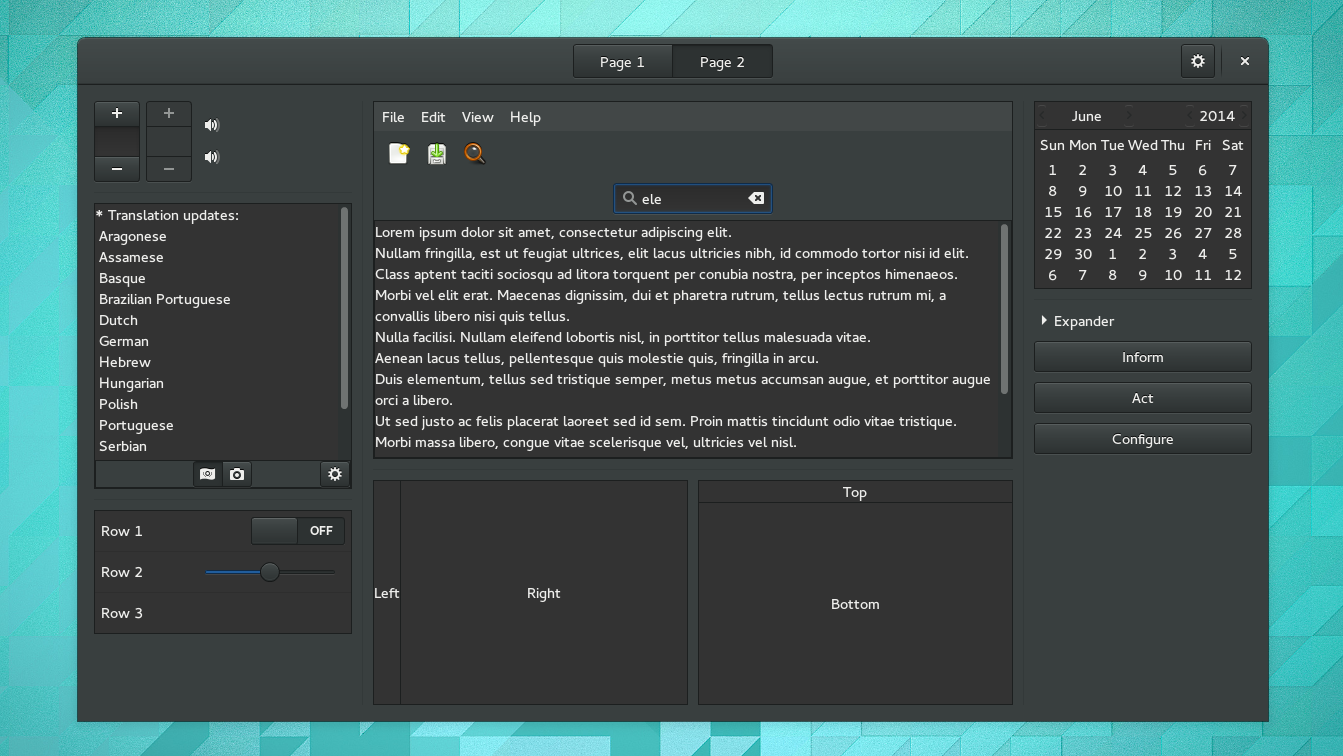Select June 20 in the calendar
The image size is (1343, 756).
tap(1203, 212)
